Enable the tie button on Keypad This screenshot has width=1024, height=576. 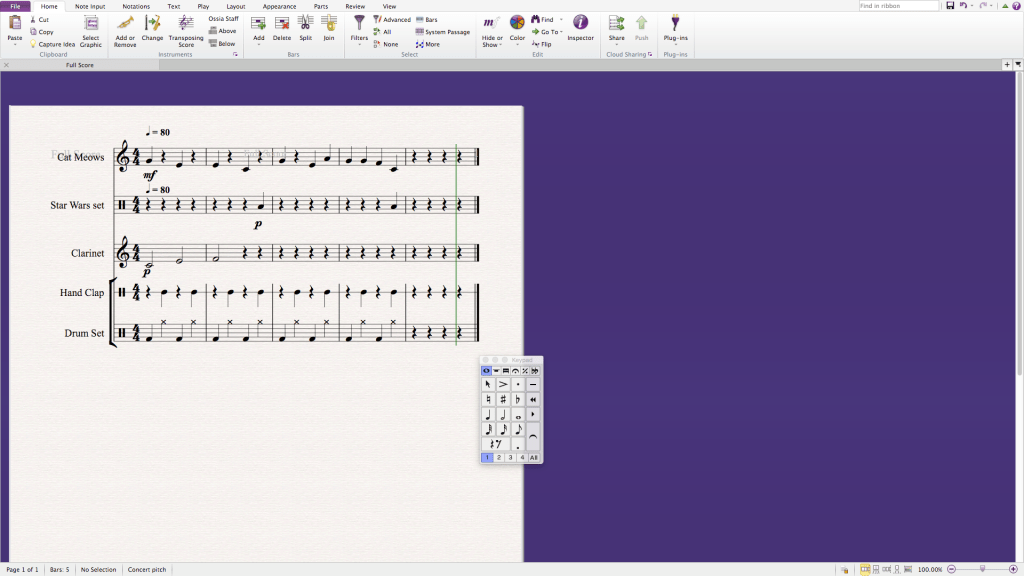coord(533,436)
